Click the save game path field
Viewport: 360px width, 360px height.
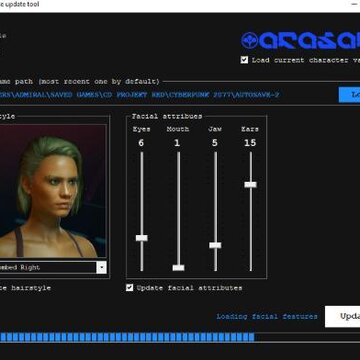(x=139, y=95)
